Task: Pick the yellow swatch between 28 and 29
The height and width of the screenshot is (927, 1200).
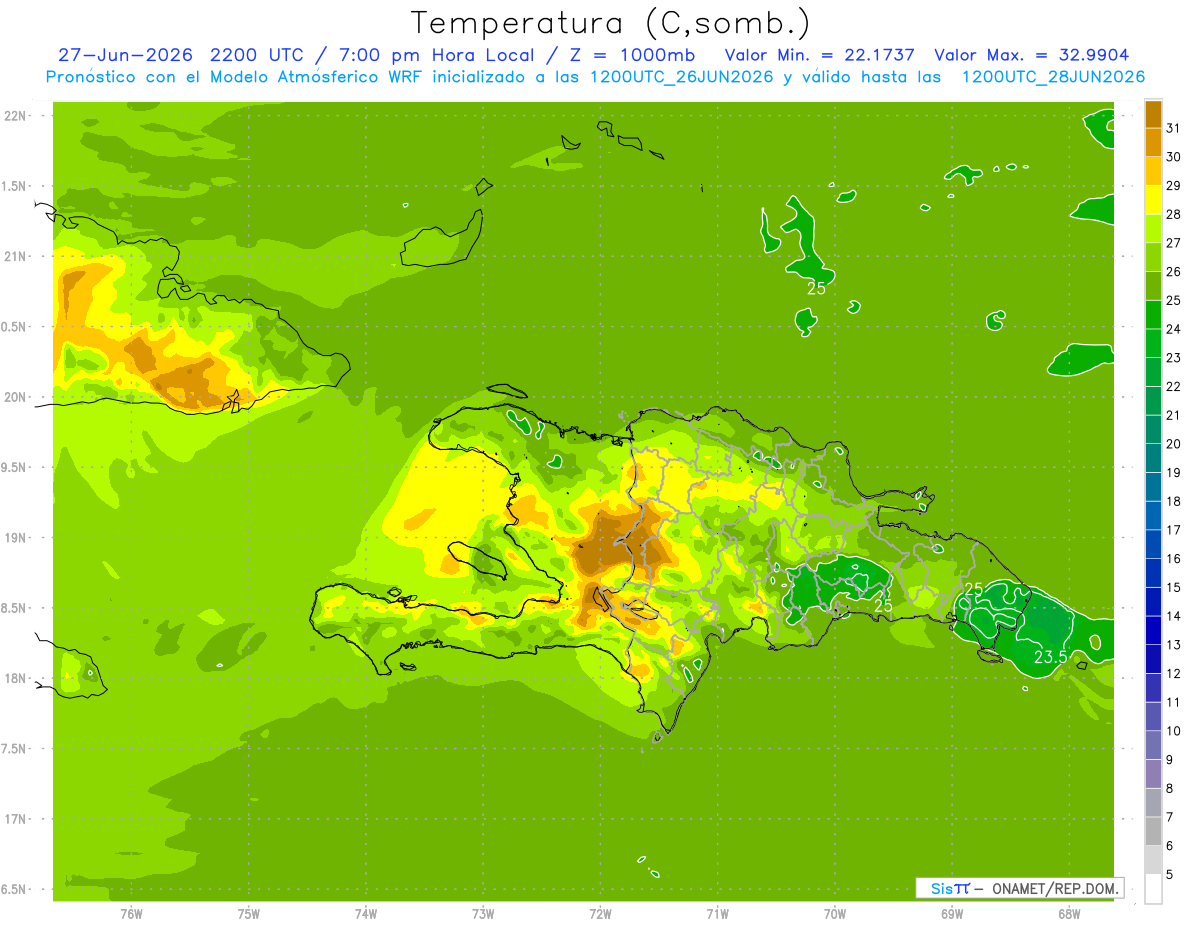Action: tap(1153, 199)
